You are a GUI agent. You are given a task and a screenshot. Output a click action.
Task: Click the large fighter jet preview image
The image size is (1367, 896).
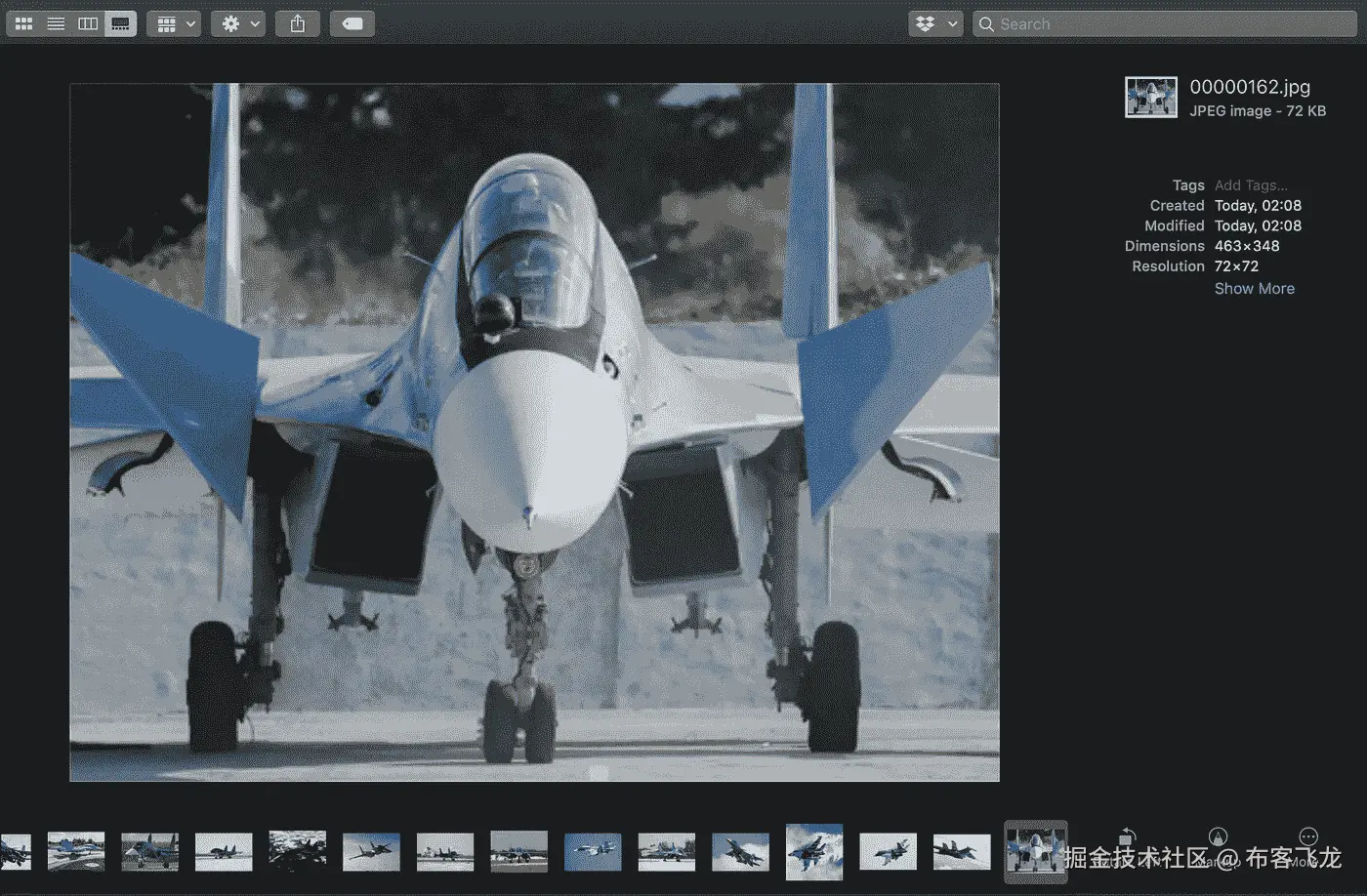[534, 432]
